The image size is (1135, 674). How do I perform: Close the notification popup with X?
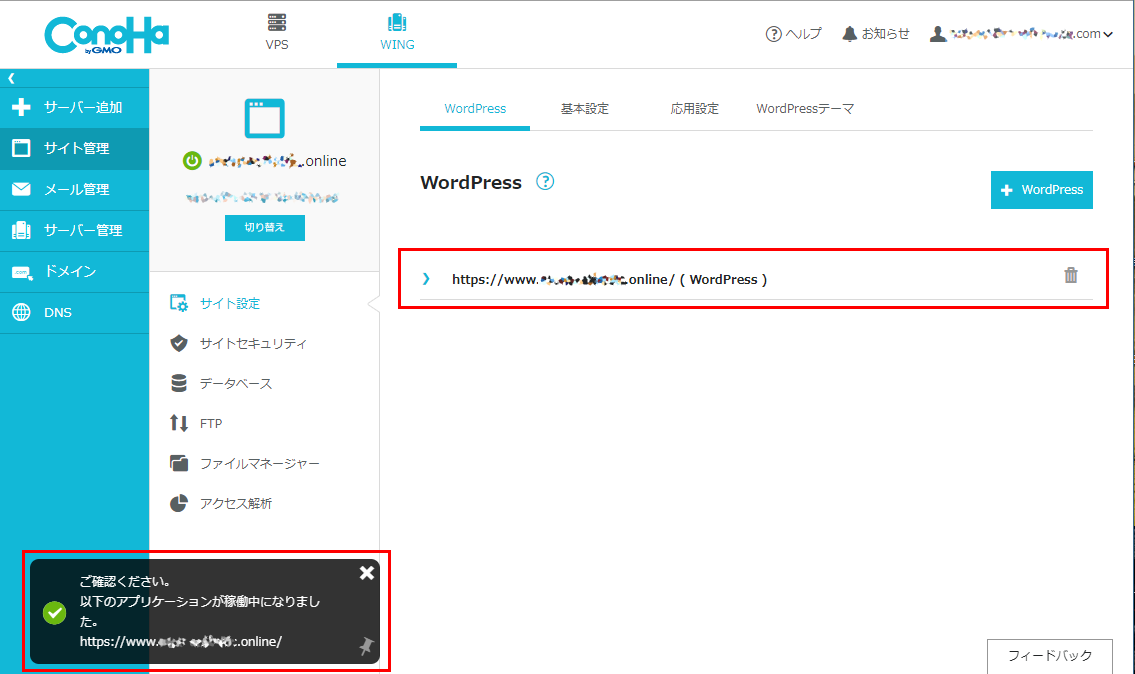point(367,573)
